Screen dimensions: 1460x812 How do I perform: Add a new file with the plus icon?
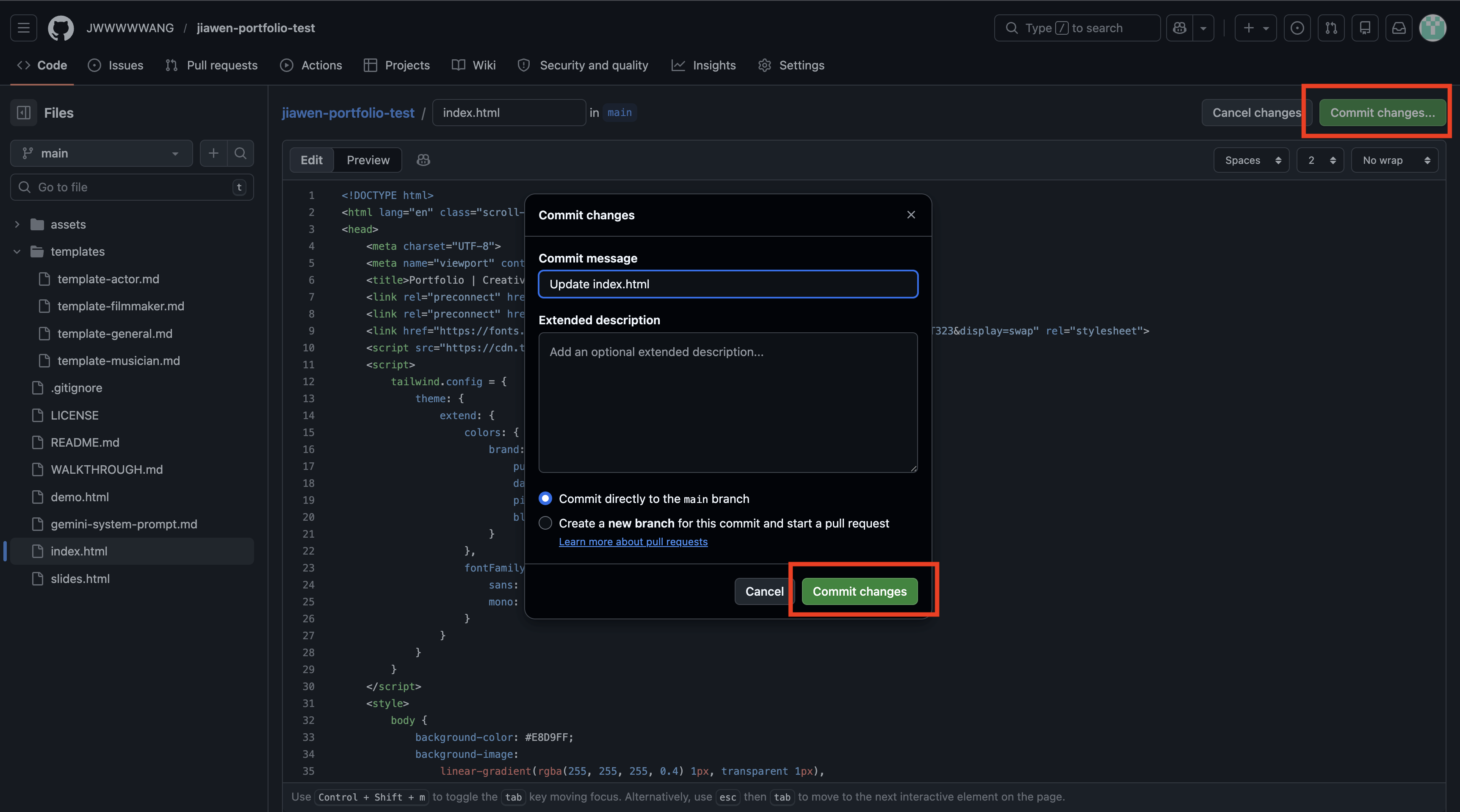click(214, 153)
